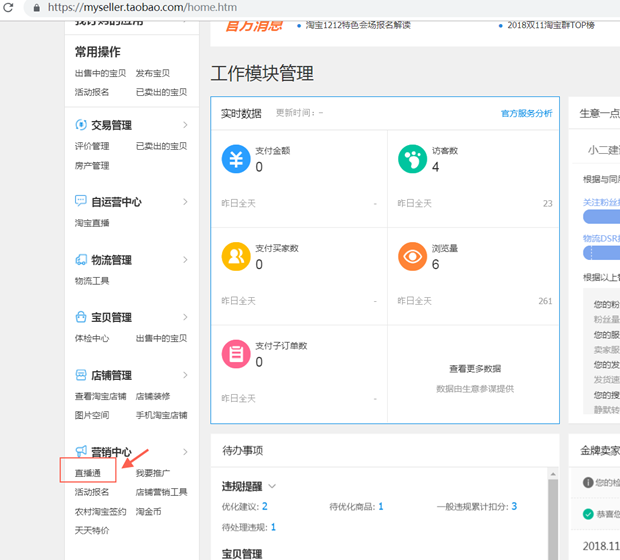Viewport: 620px width, 560px height.
Task: Click the 待办事项 scrollbar up arrow
Action: pos(553,473)
